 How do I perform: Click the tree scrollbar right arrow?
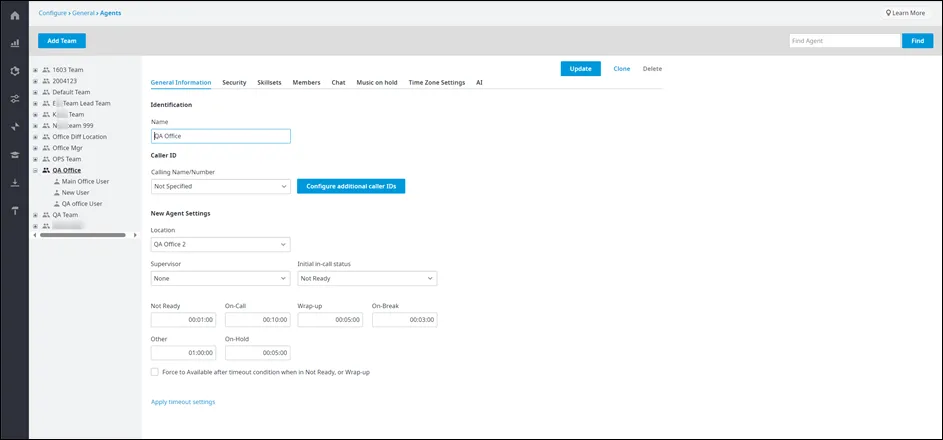tap(135, 235)
